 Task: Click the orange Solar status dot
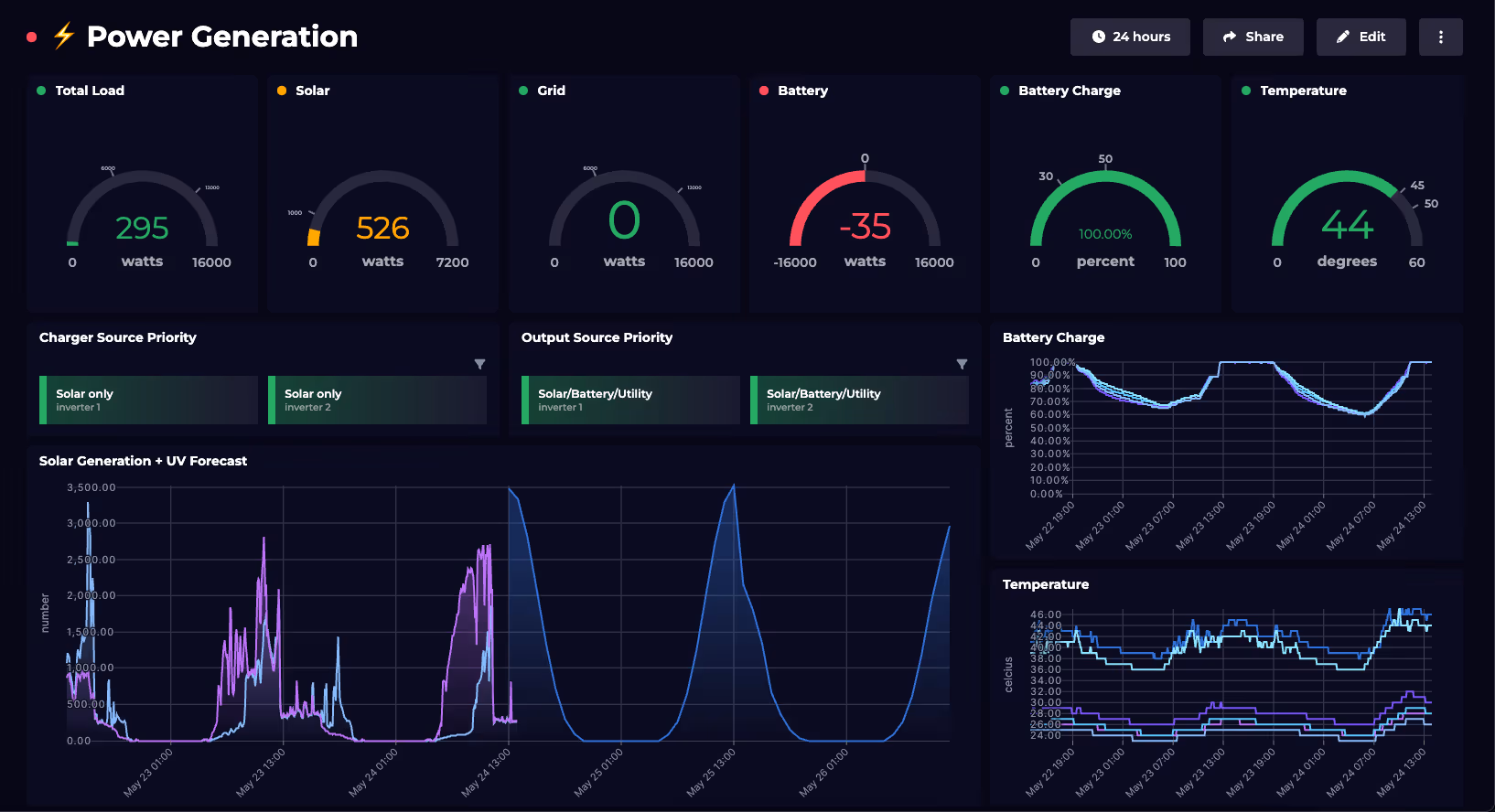282,91
